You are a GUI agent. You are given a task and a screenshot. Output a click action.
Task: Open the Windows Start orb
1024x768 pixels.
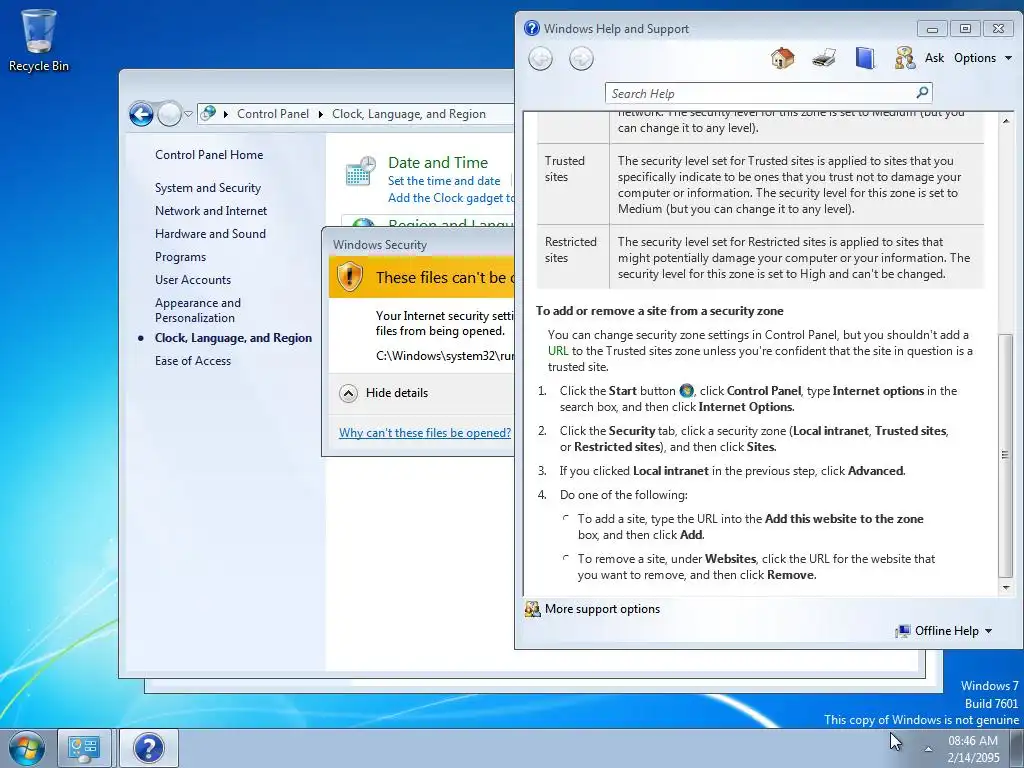[x=27, y=748]
